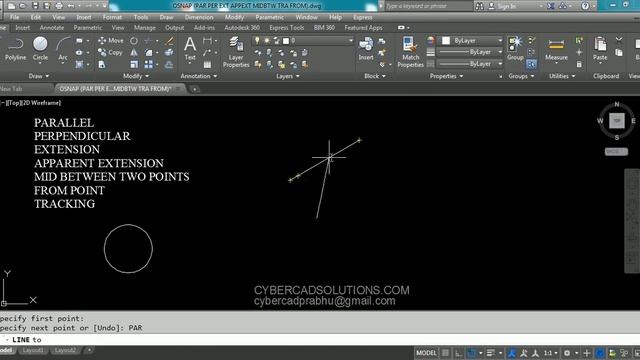The width and height of the screenshot is (640, 360).
Task: Click the Match Properties tool
Action: (x=410, y=52)
